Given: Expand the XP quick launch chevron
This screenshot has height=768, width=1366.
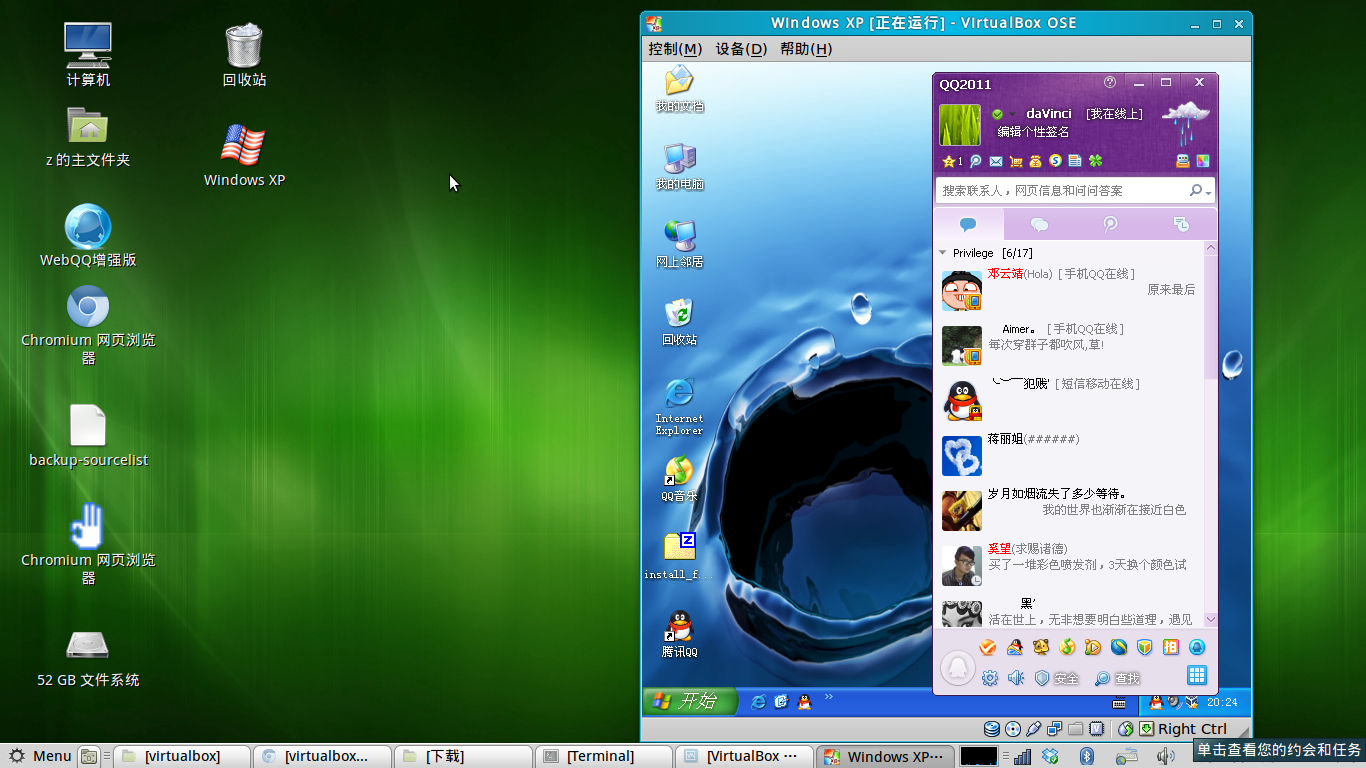Looking at the screenshot, I should point(828,697).
